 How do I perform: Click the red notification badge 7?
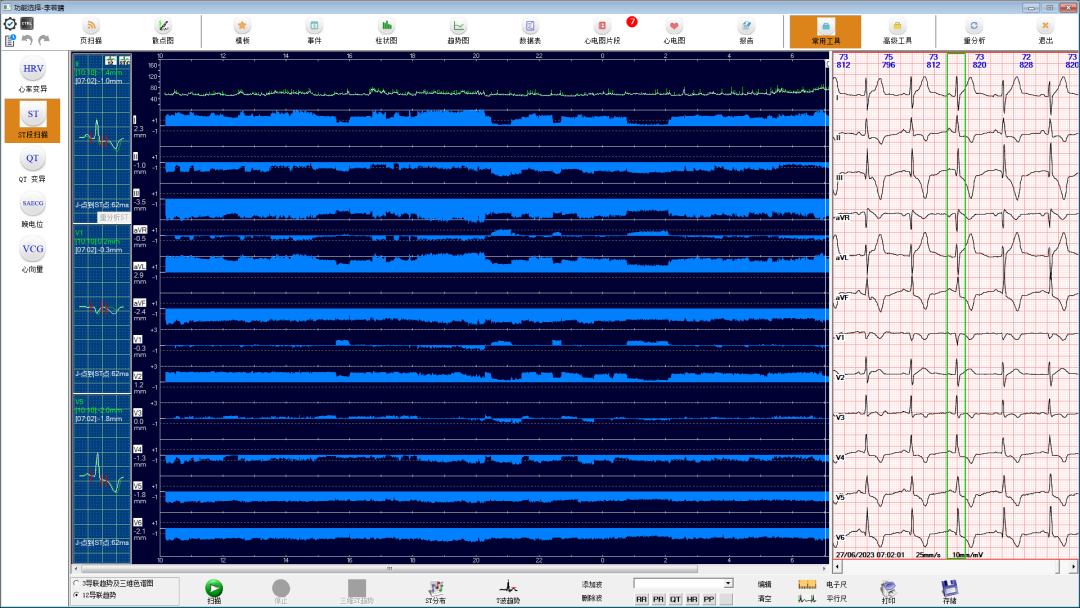pyautogui.click(x=632, y=22)
